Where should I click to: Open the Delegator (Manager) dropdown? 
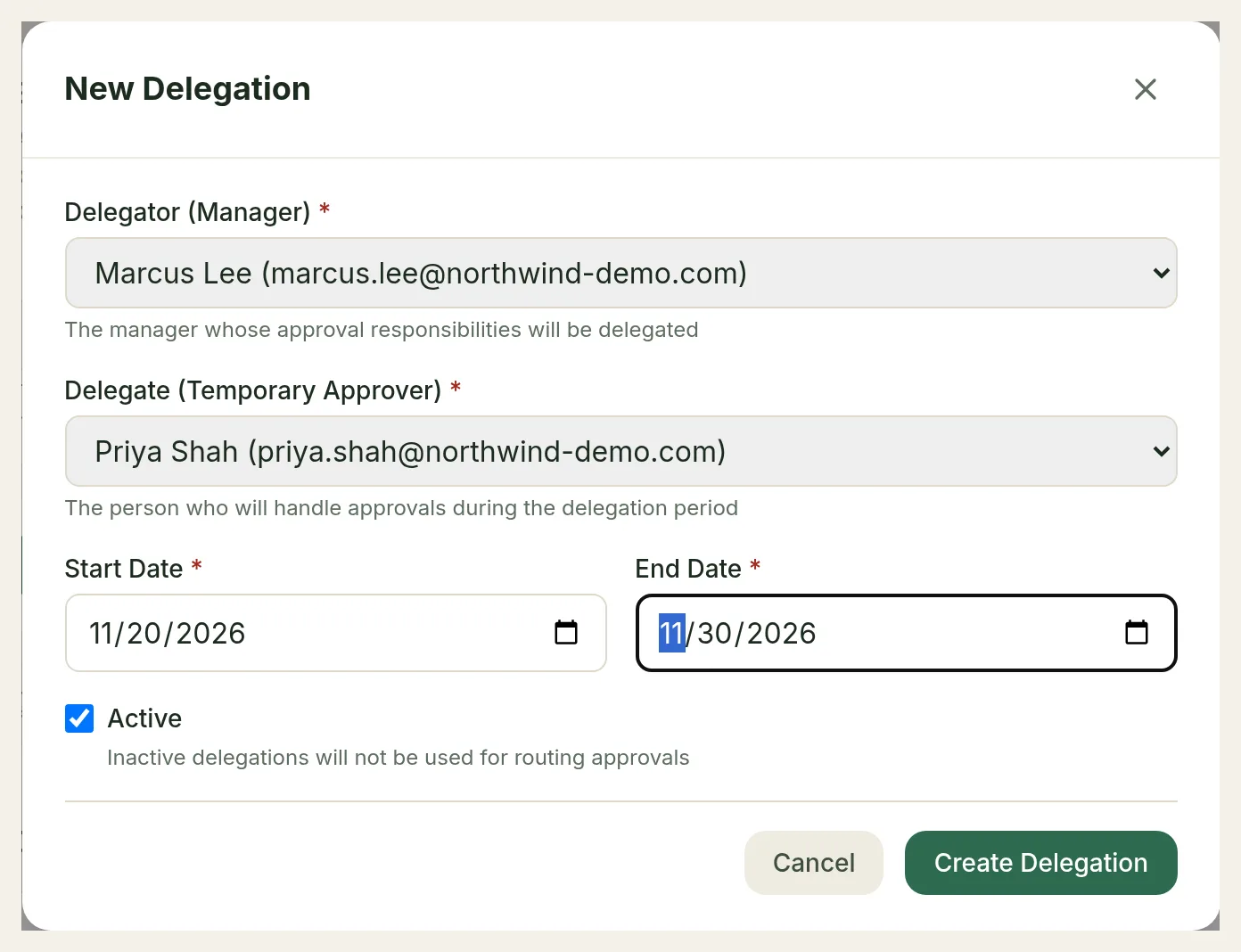pyautogui.click(x=621, y=273)
